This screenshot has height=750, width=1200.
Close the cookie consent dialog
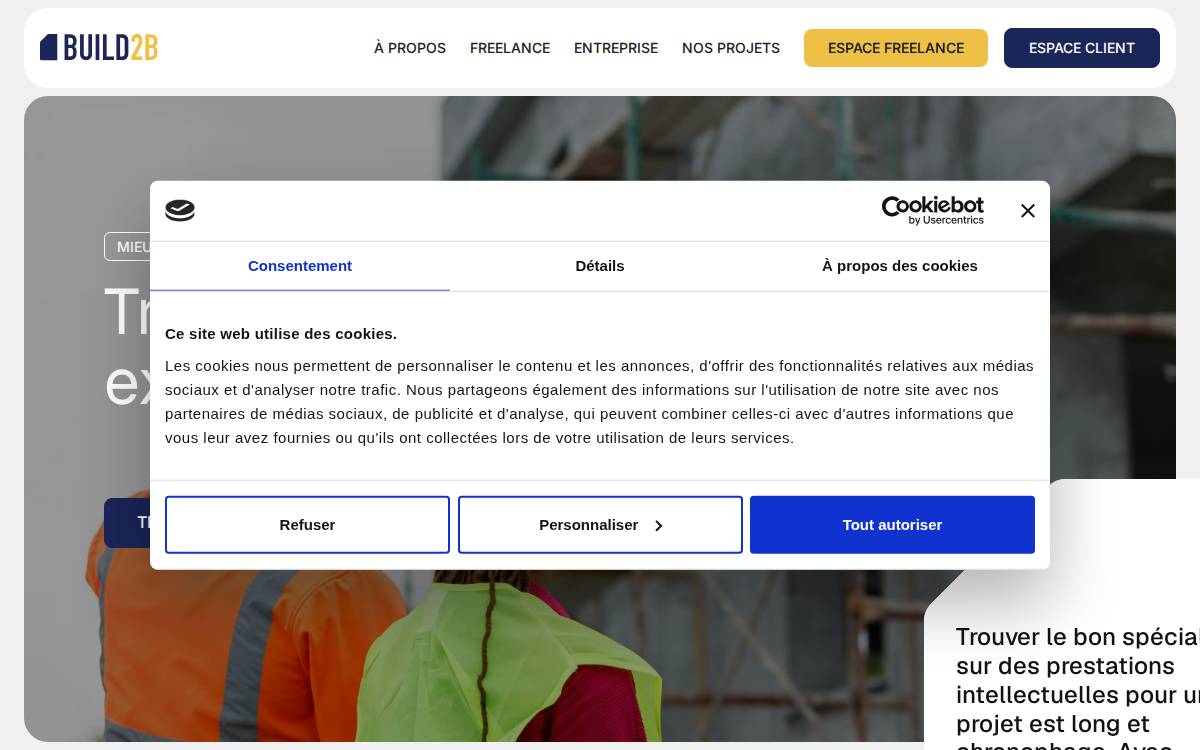point(1027,210)
